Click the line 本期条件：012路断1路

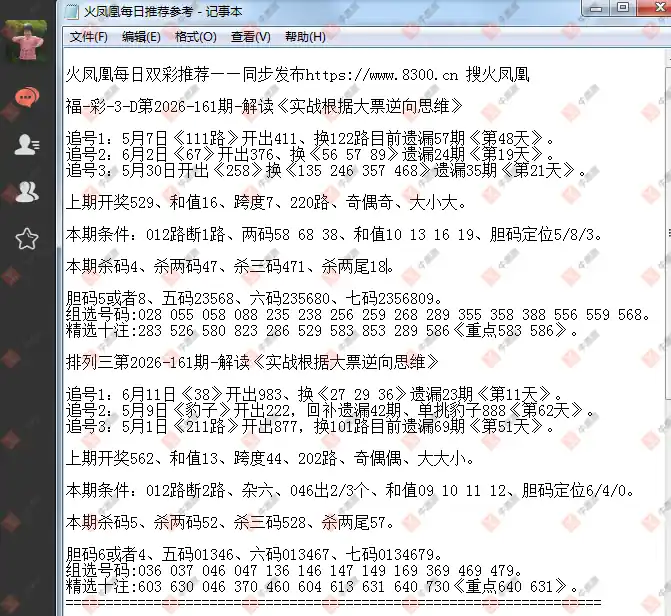coord(335,235)
